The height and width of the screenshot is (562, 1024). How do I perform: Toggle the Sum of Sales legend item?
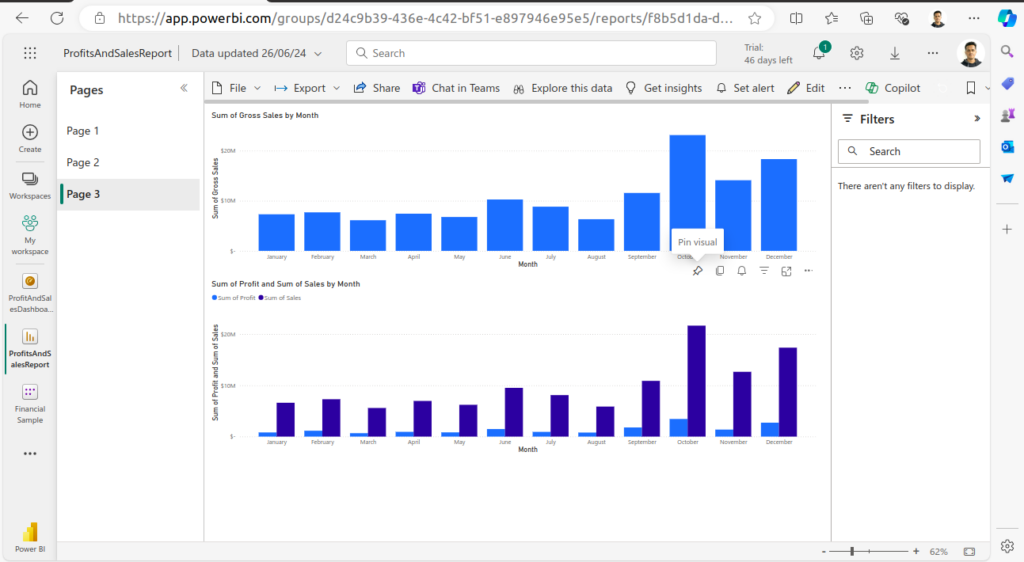tap(282, 298)
